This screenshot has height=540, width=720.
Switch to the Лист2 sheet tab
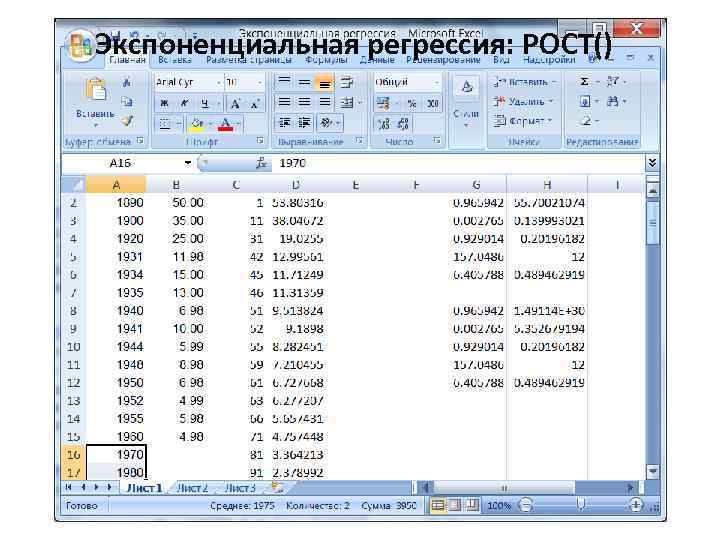[x=192, y=488]
